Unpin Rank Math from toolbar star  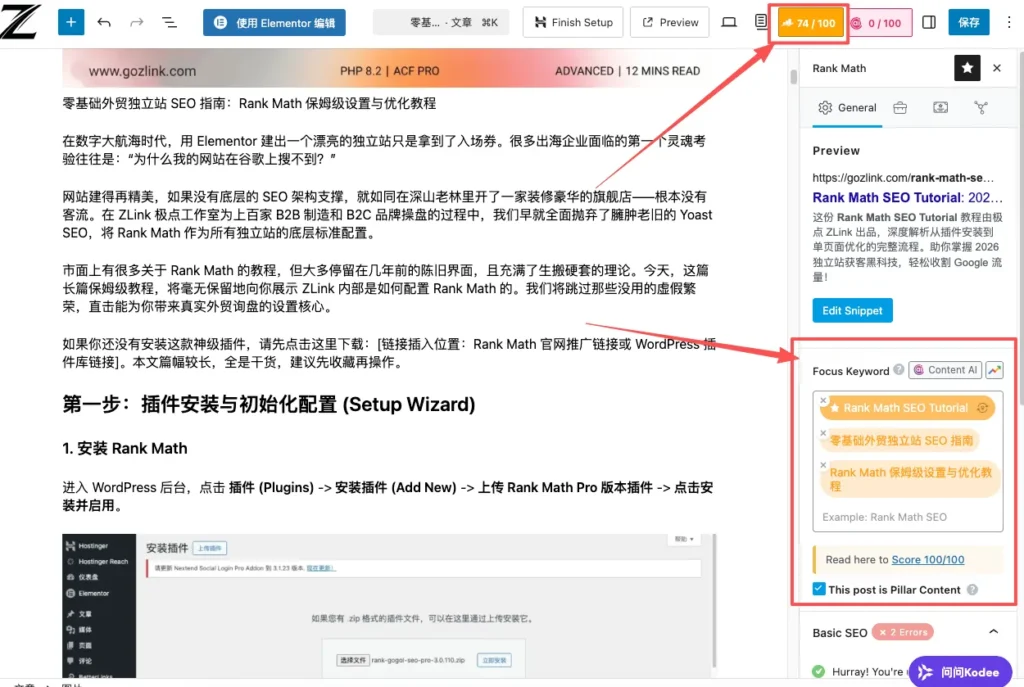click(967, 68)
